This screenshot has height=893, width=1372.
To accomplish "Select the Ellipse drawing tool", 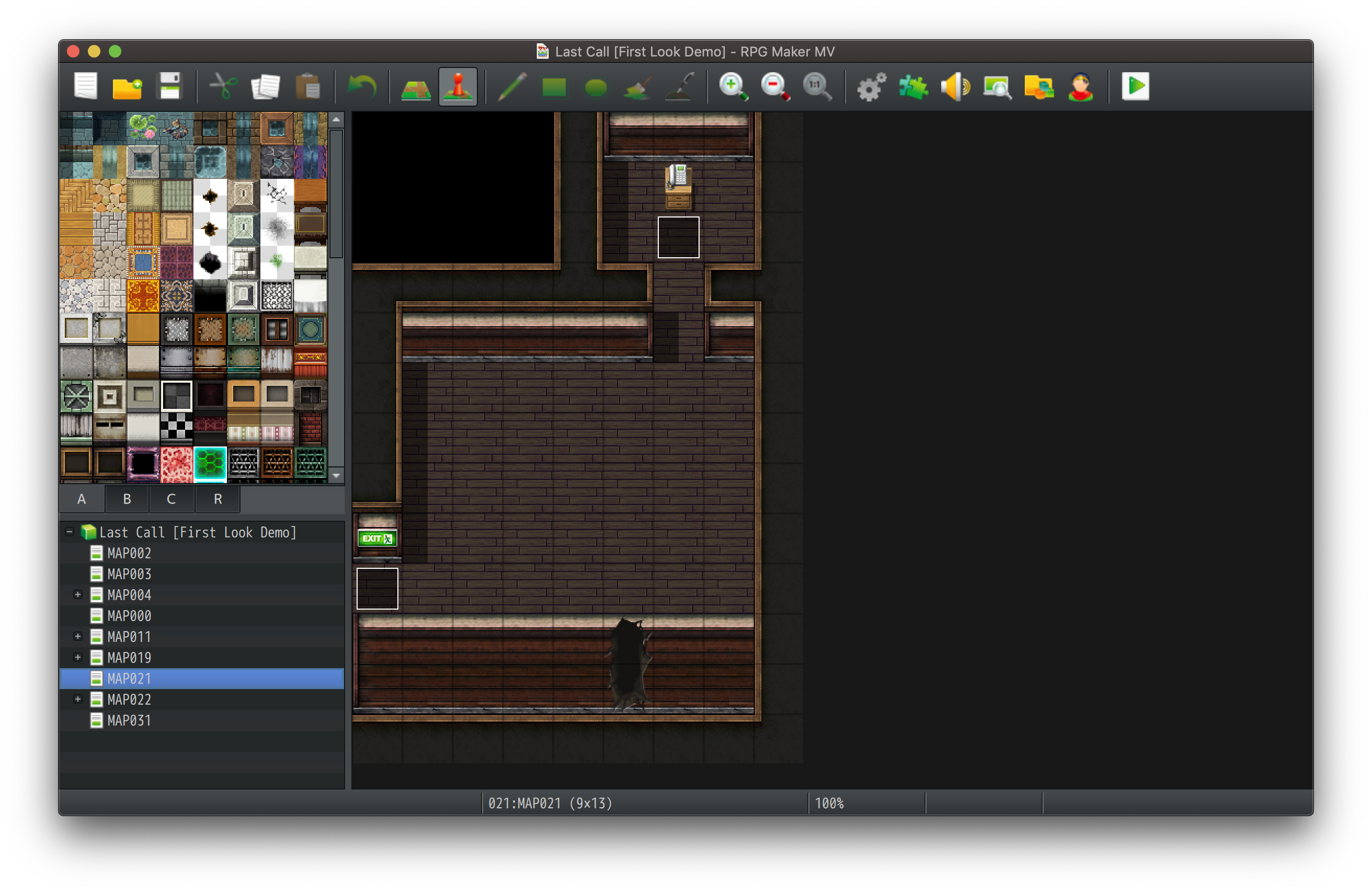I will 596,88.
